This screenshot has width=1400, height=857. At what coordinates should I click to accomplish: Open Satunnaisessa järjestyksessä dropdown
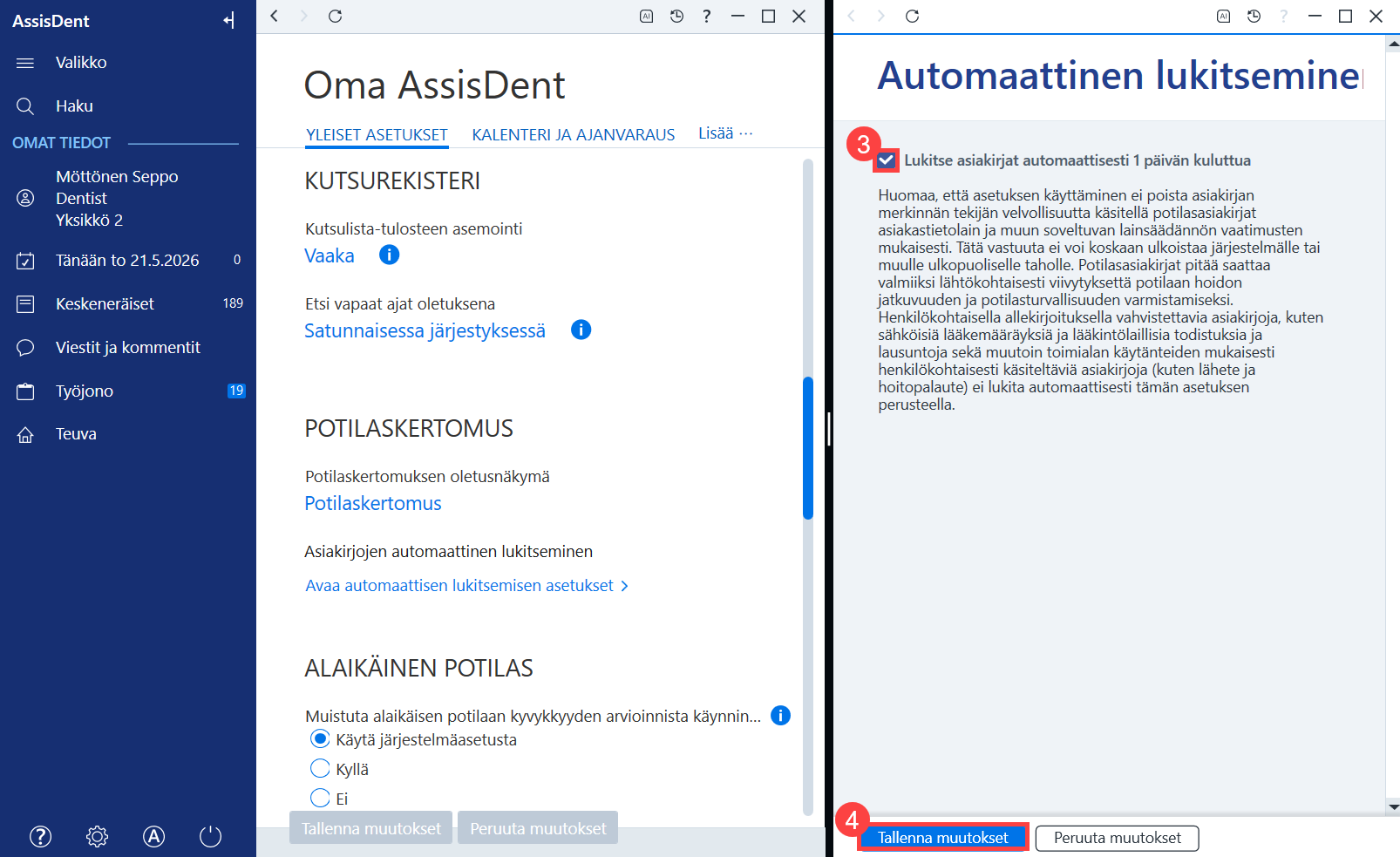coord(425,330)
